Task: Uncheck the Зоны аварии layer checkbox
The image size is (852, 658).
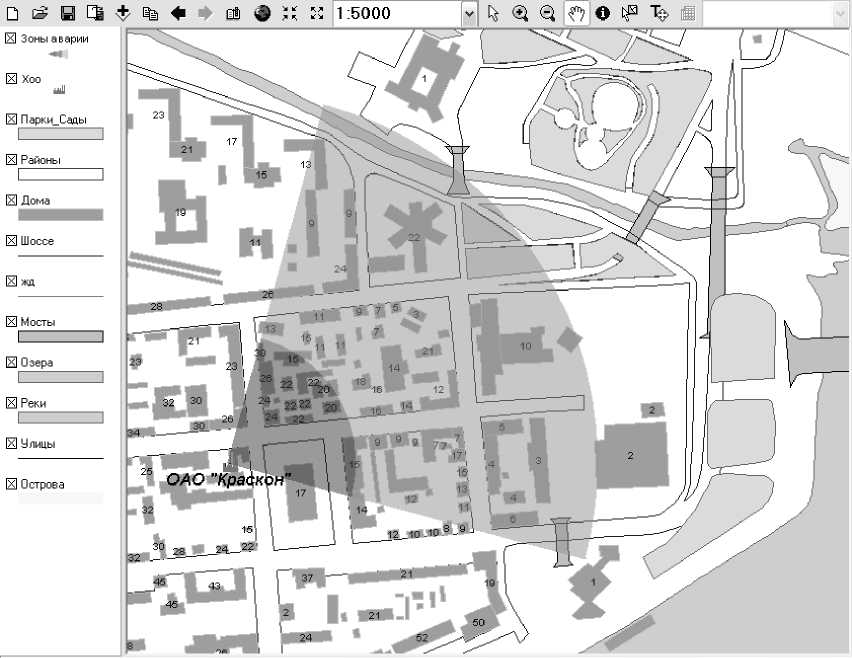Action: pyautogui.click(x=11, y=38)
